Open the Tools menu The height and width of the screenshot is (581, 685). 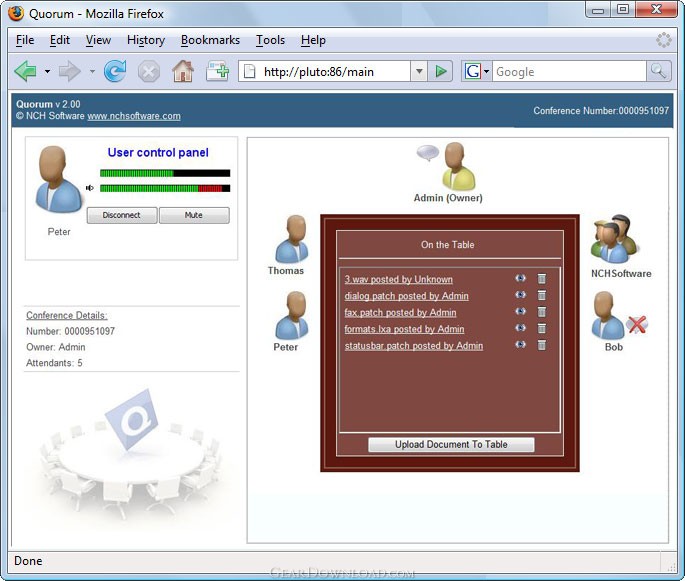tap(270, 40)
